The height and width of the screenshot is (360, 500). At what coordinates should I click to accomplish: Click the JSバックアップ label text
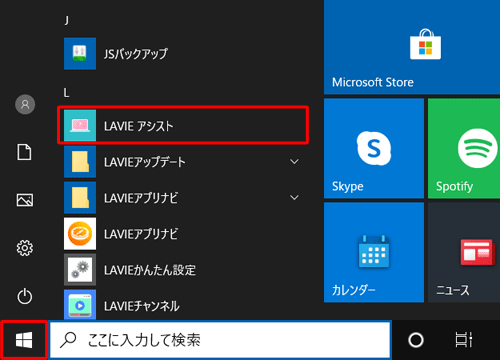[135, 54]
